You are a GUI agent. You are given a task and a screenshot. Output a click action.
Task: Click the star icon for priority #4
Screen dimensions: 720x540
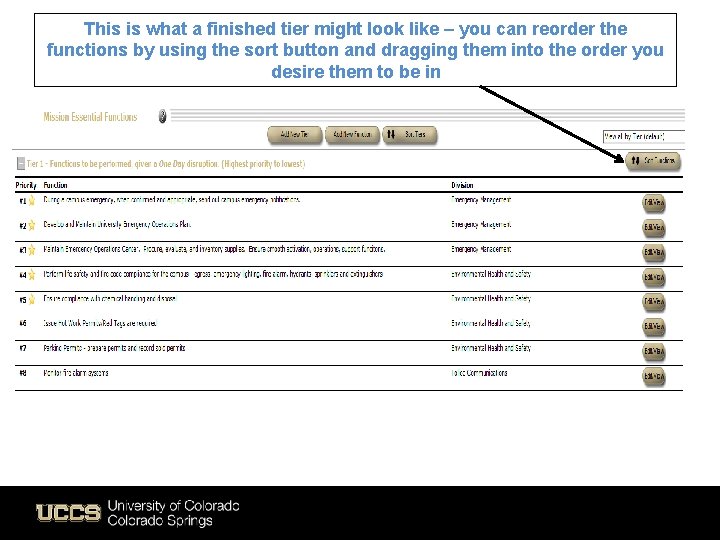click(32, 275)
